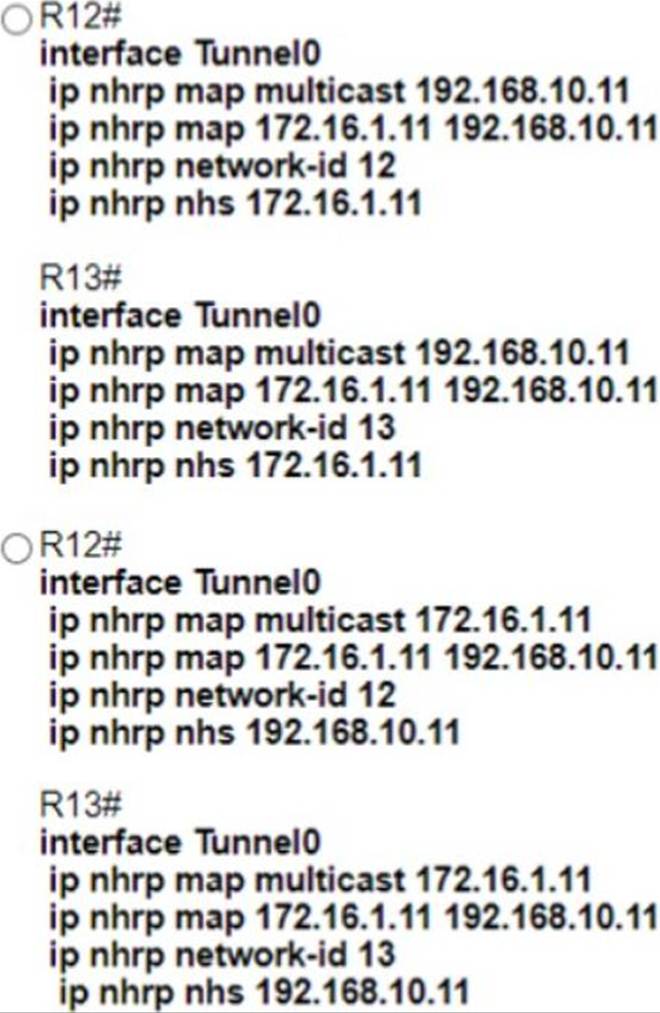The width and height of the screenshot is (660, 1013).
Task: Click first option's R13 'map multicast 192.168.10.11' line
Action: pos(338,354)
